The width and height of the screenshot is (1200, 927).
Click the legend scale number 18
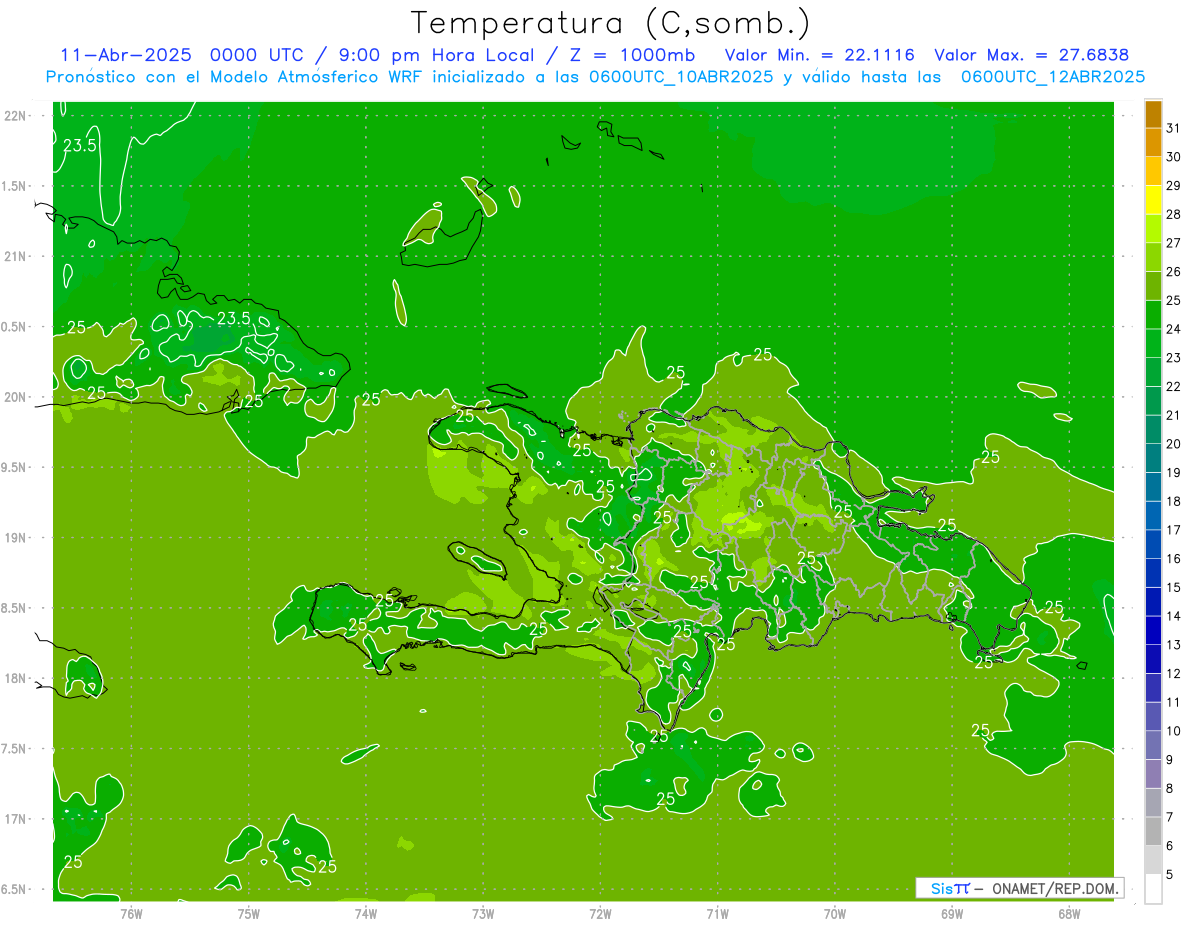click(x=1174, y=501)
